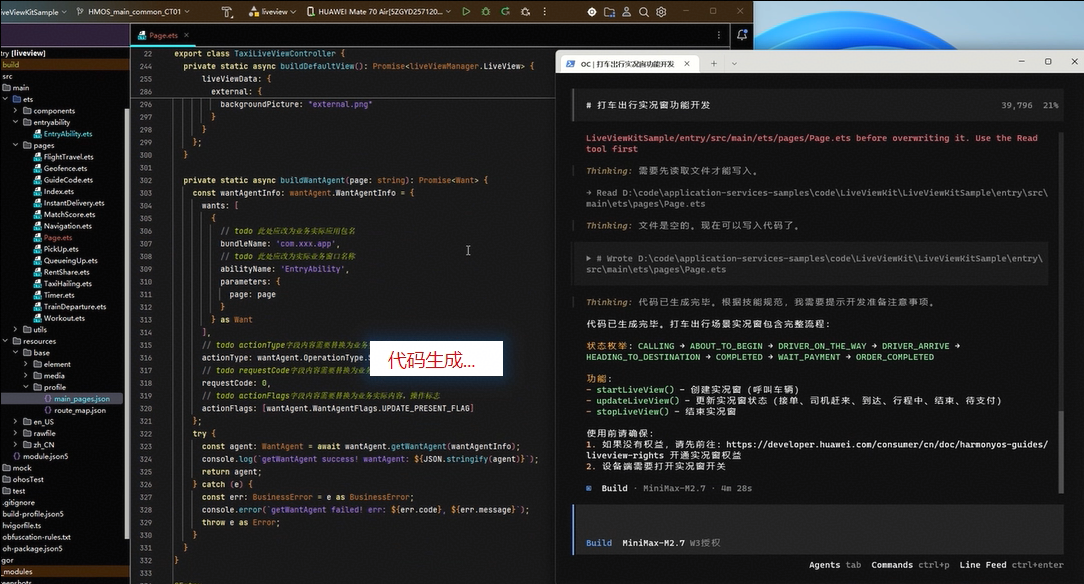Screen dimensions: 1084x584
Task: Click the target locate icon in toolbar
Action: pyautogui.click(x=592, y=12)
